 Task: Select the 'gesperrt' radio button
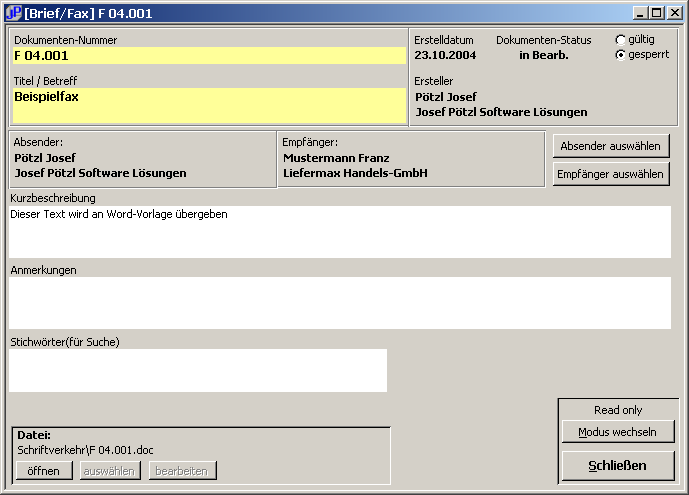[x=621, y=54]
